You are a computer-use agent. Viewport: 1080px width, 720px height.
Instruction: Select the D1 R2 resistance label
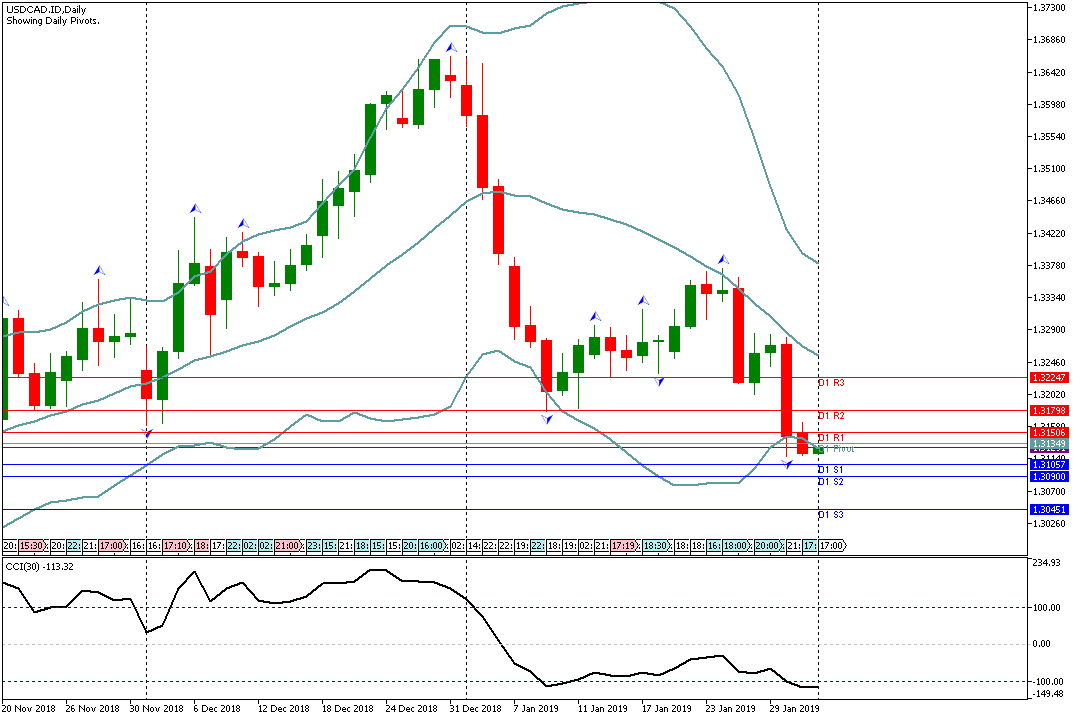(x=831, y=416)
